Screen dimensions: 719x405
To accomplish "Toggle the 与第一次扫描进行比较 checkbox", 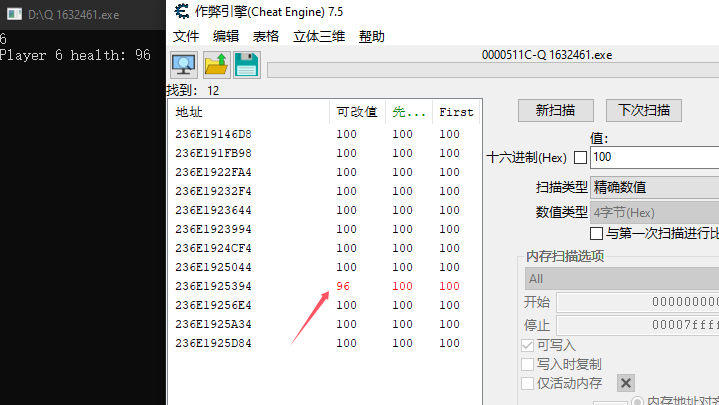I will click(596, 233).
